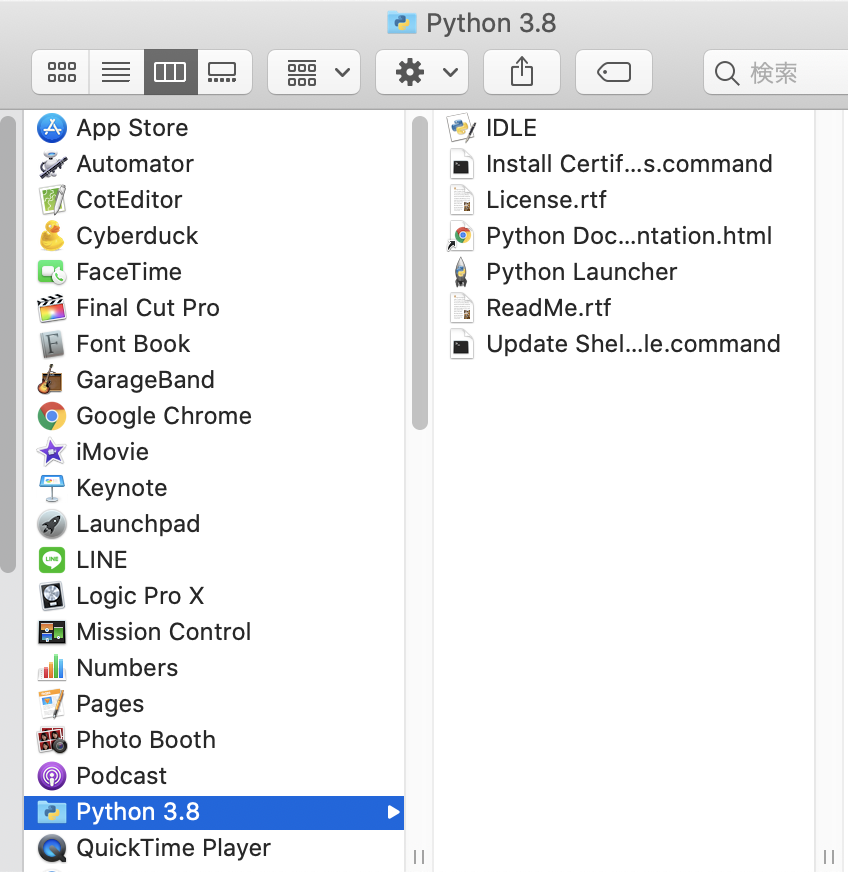
Task: Select the QuickTime Player icon
Action: 52,848
